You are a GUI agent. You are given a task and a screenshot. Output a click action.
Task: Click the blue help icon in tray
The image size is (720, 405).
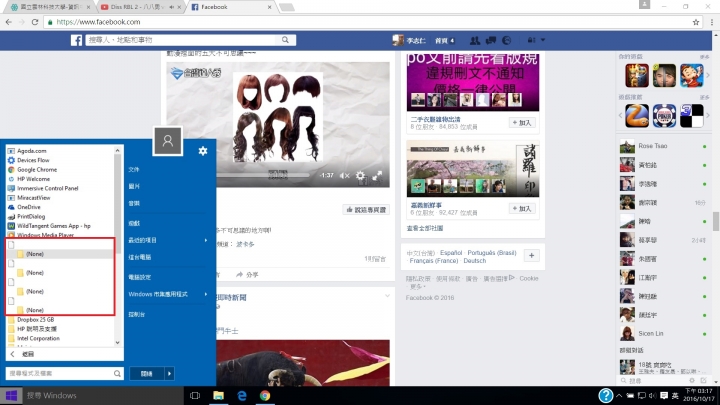tap(606, 395)
